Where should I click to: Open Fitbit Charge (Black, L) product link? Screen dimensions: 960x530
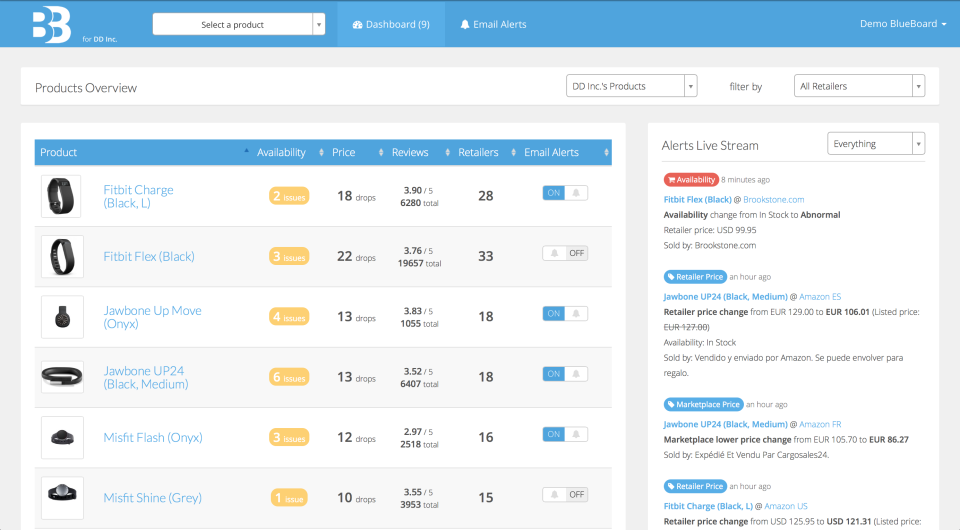point(138,196)
